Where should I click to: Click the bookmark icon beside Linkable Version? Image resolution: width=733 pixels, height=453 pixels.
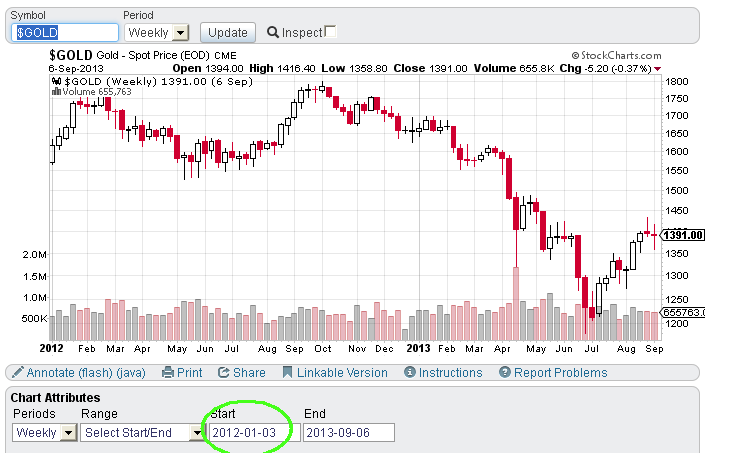point(287,373)
